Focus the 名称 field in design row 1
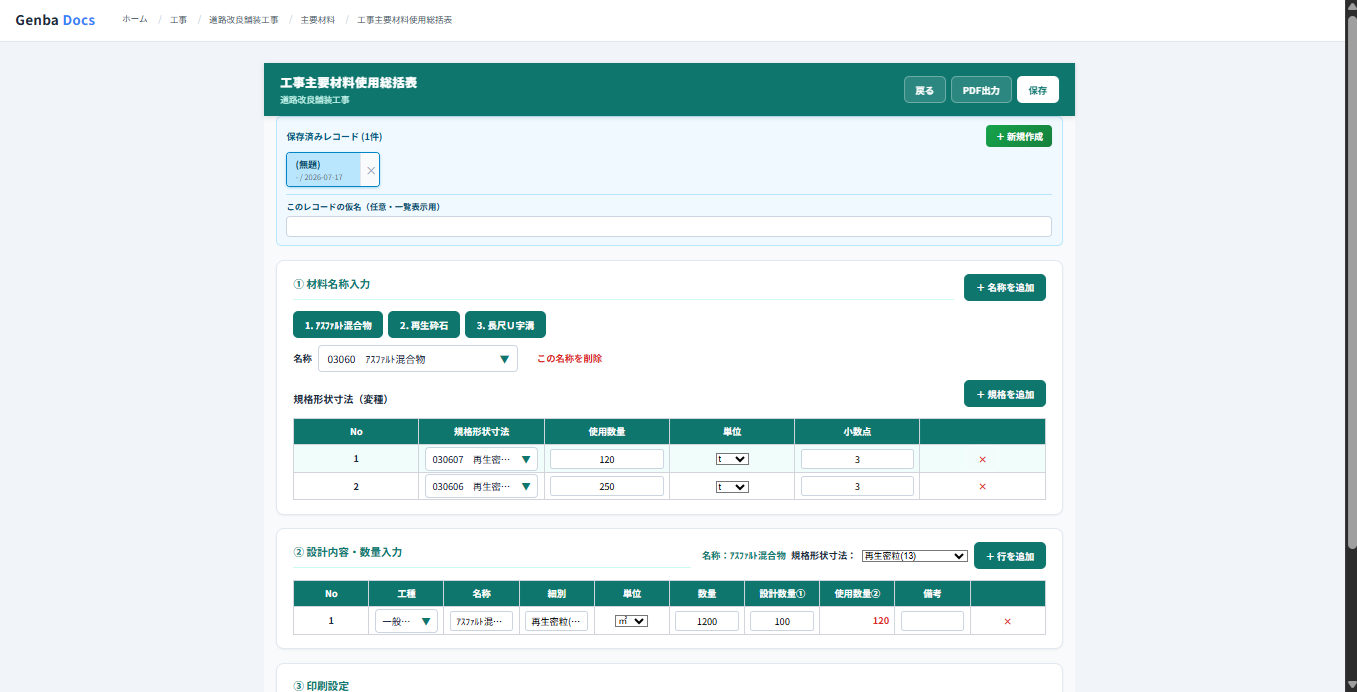 coord(481,621)
